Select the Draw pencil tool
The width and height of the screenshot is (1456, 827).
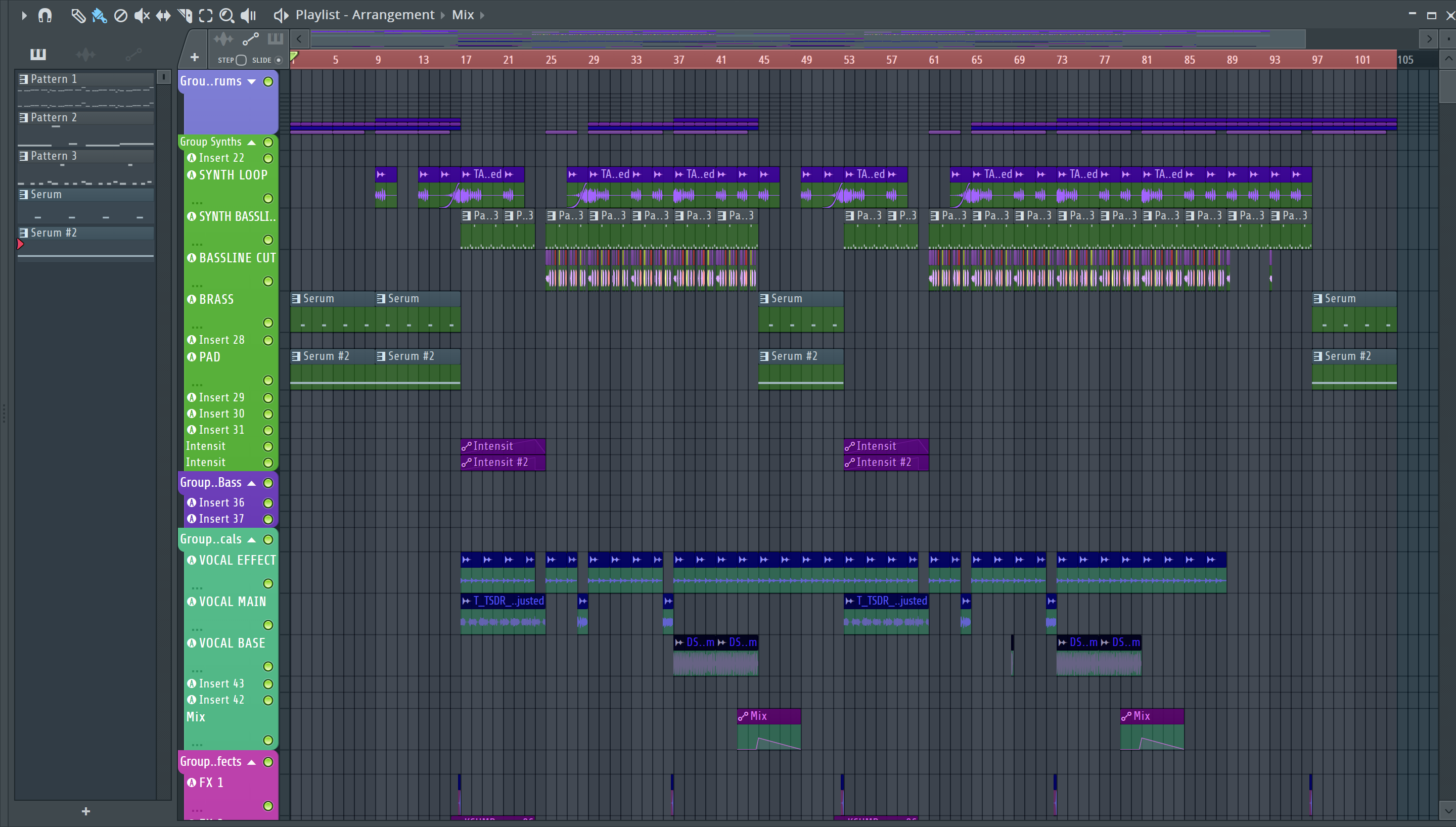(x=78, y=15)
